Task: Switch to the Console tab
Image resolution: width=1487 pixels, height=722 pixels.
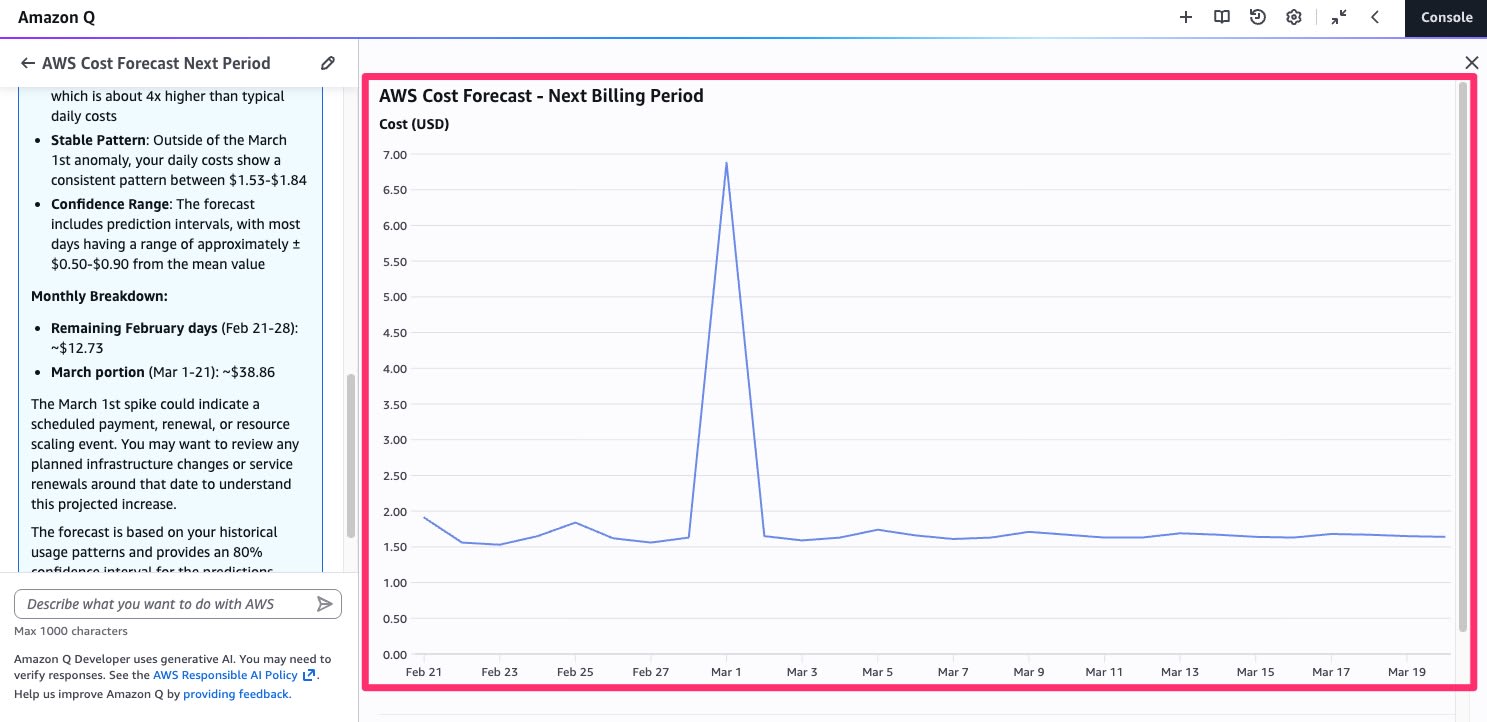Action: (1446, 17)
